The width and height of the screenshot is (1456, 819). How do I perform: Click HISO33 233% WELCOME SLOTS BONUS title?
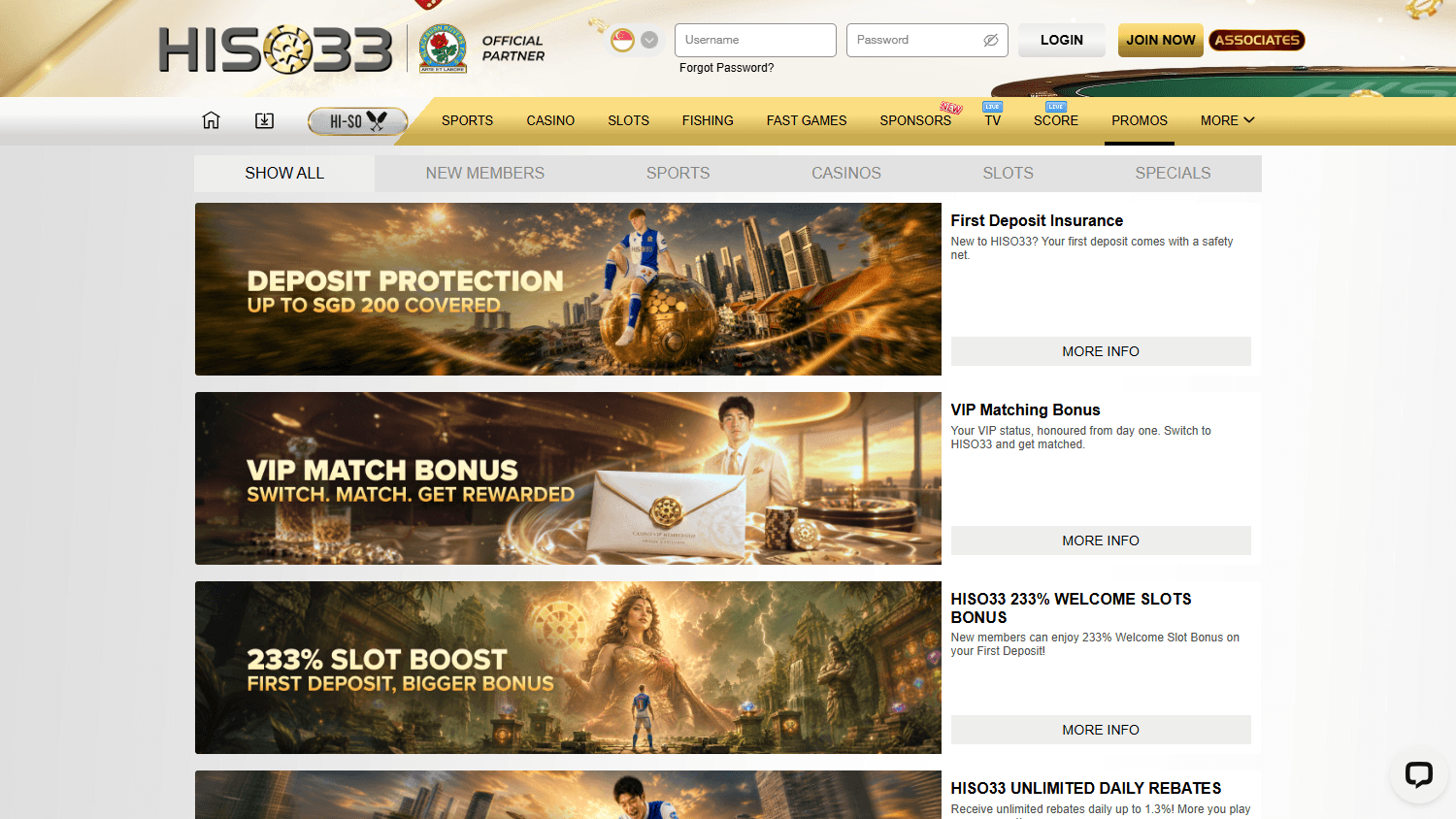[x=1071, y=608]
